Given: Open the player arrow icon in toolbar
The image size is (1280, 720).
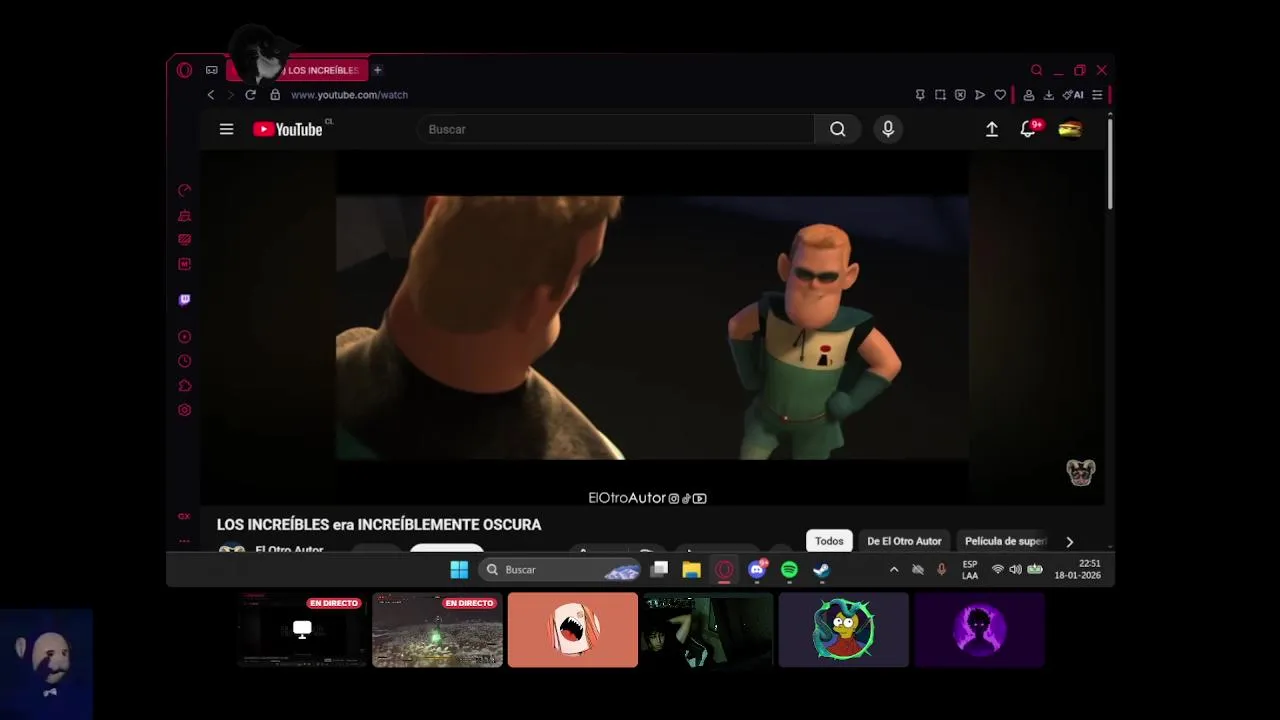Looking at the screenshot, I should coord(980,95).
